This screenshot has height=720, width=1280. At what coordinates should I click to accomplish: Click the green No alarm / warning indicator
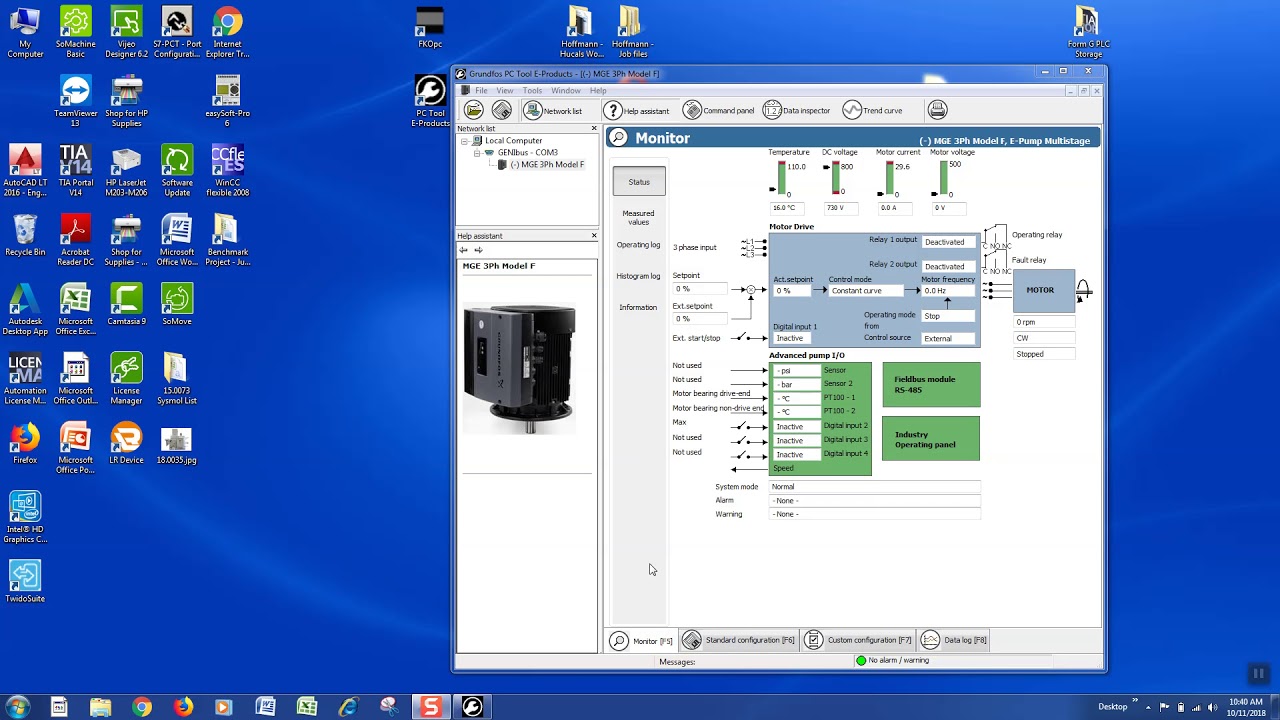click(861, 661)
